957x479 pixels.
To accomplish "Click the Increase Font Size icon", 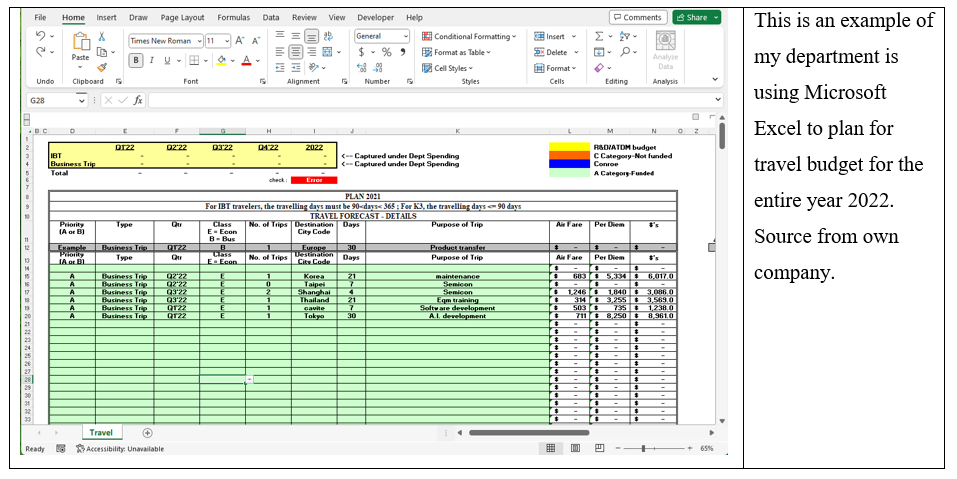I will pyautogui.click(x=240, y=41).
